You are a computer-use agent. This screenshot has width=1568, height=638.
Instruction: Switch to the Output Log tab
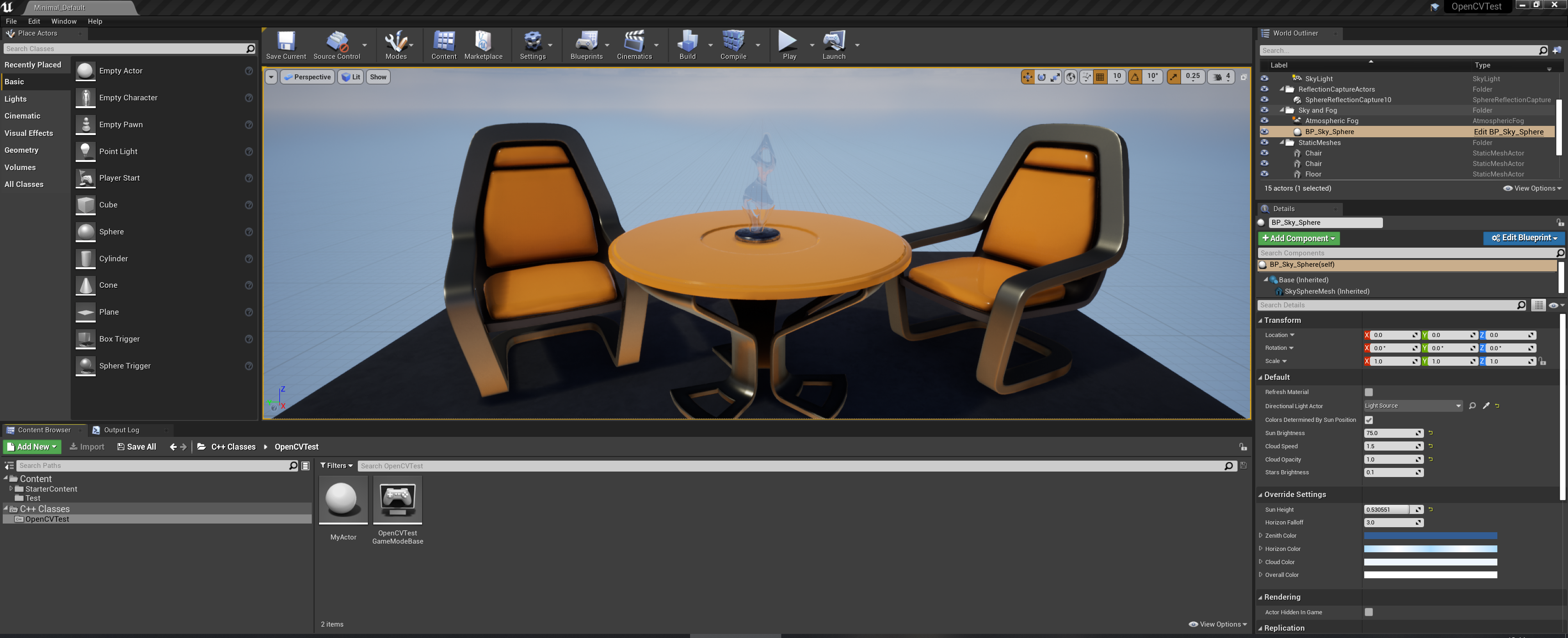pyautogui.click(x=122, y=429)
